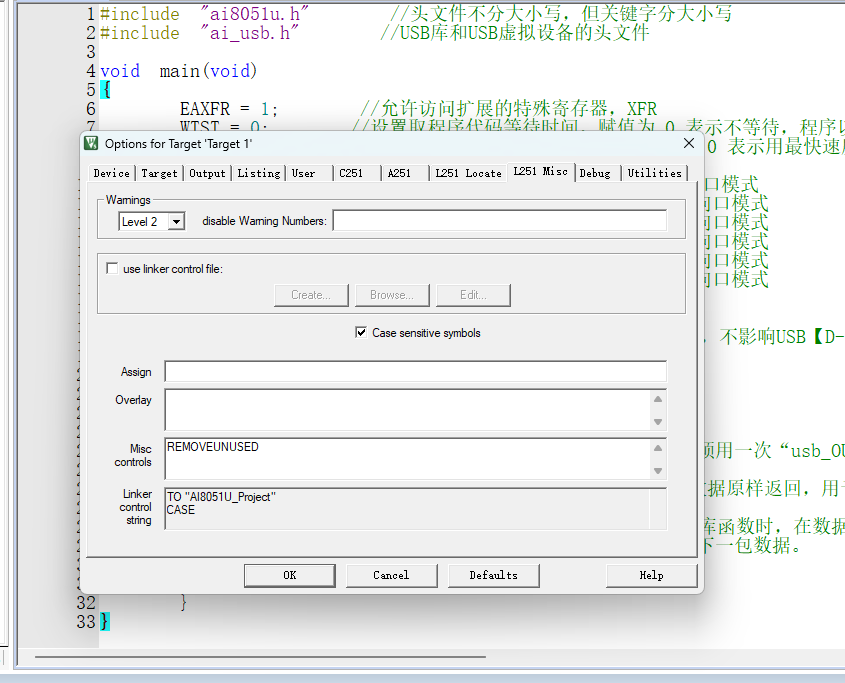Image resolution: width=845 pixels, height=683 pixels.
Task: Switch to the C251 tab
Action: click(351, 174)
